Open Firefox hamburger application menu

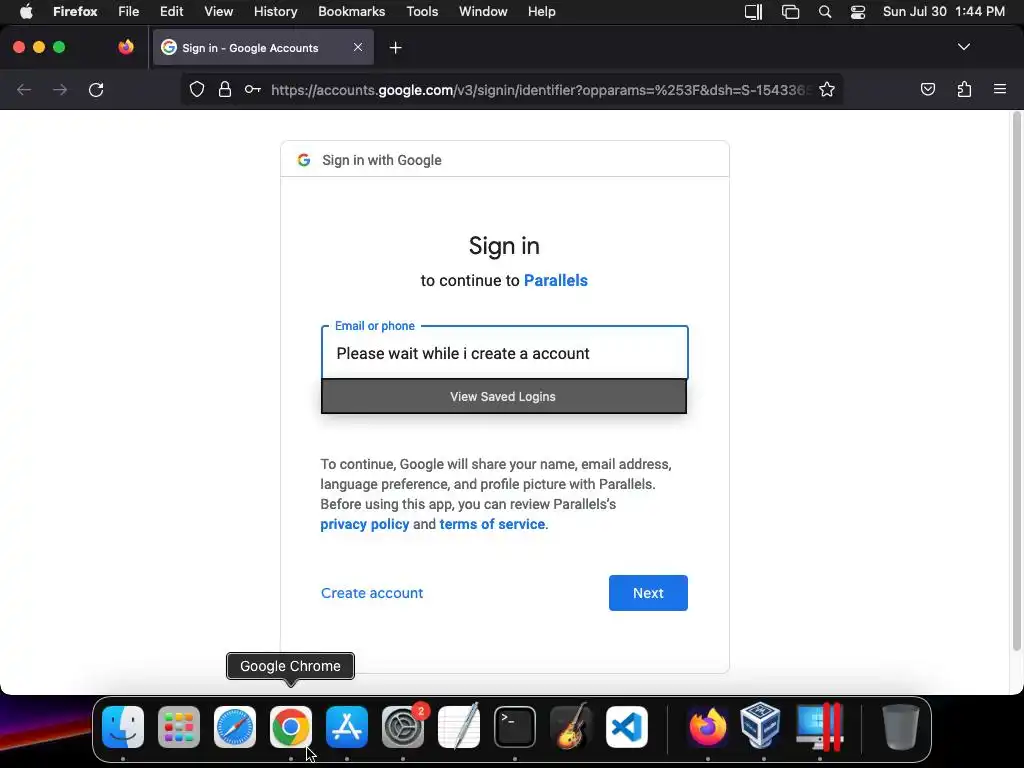[x=1000, y=89]
